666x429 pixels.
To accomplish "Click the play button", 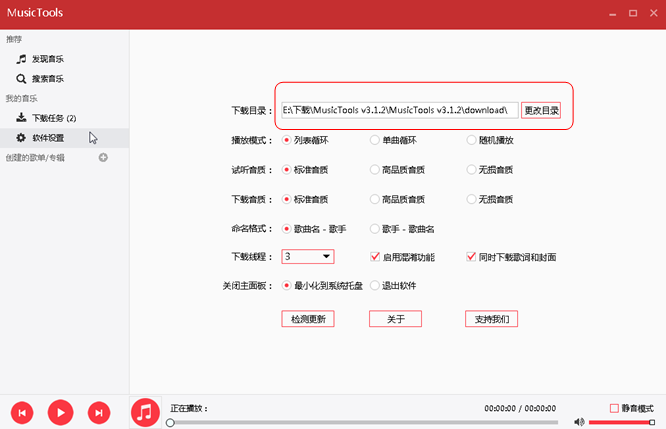I will (x=60, y=412).
